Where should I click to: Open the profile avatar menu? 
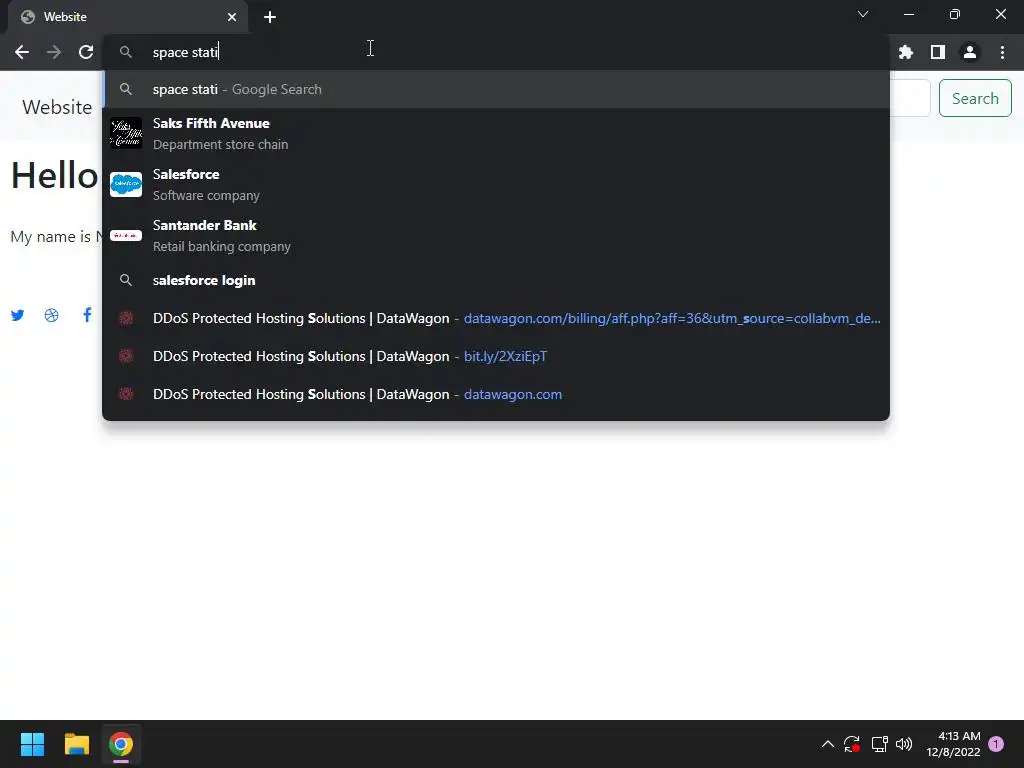[970, 52]
